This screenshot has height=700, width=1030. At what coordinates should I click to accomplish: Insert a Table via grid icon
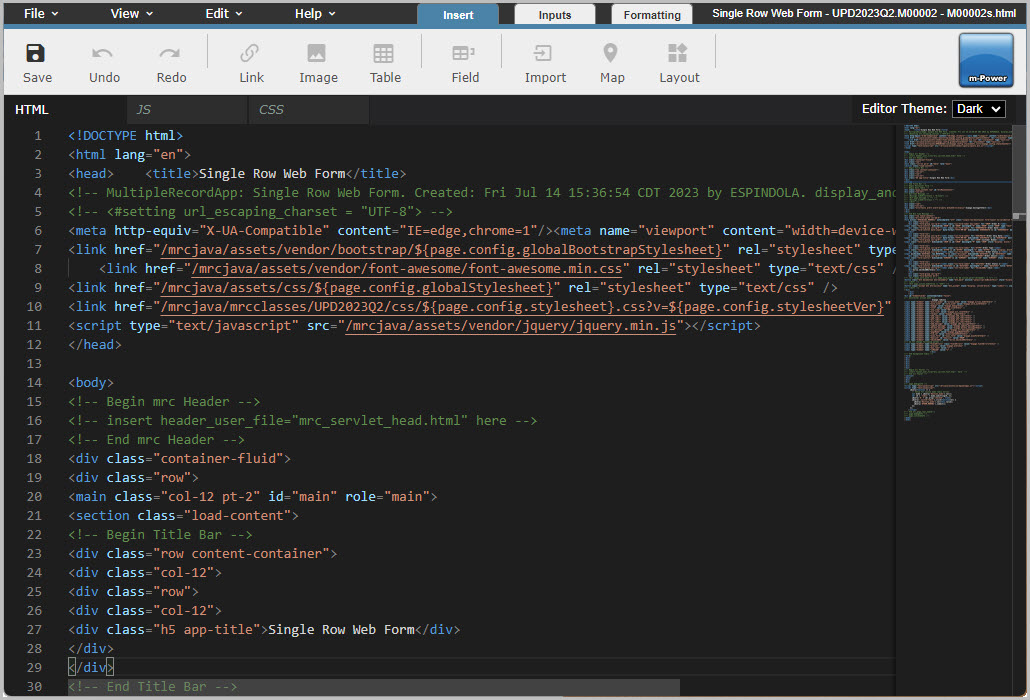click(x=384, y=53)
